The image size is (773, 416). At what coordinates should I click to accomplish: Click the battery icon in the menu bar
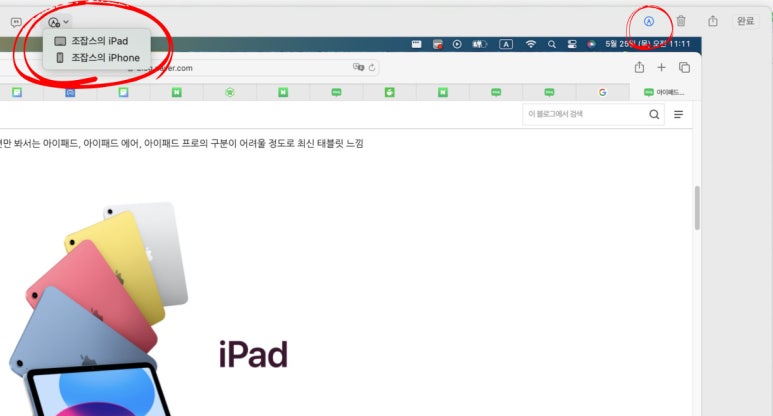coord(479,44)
